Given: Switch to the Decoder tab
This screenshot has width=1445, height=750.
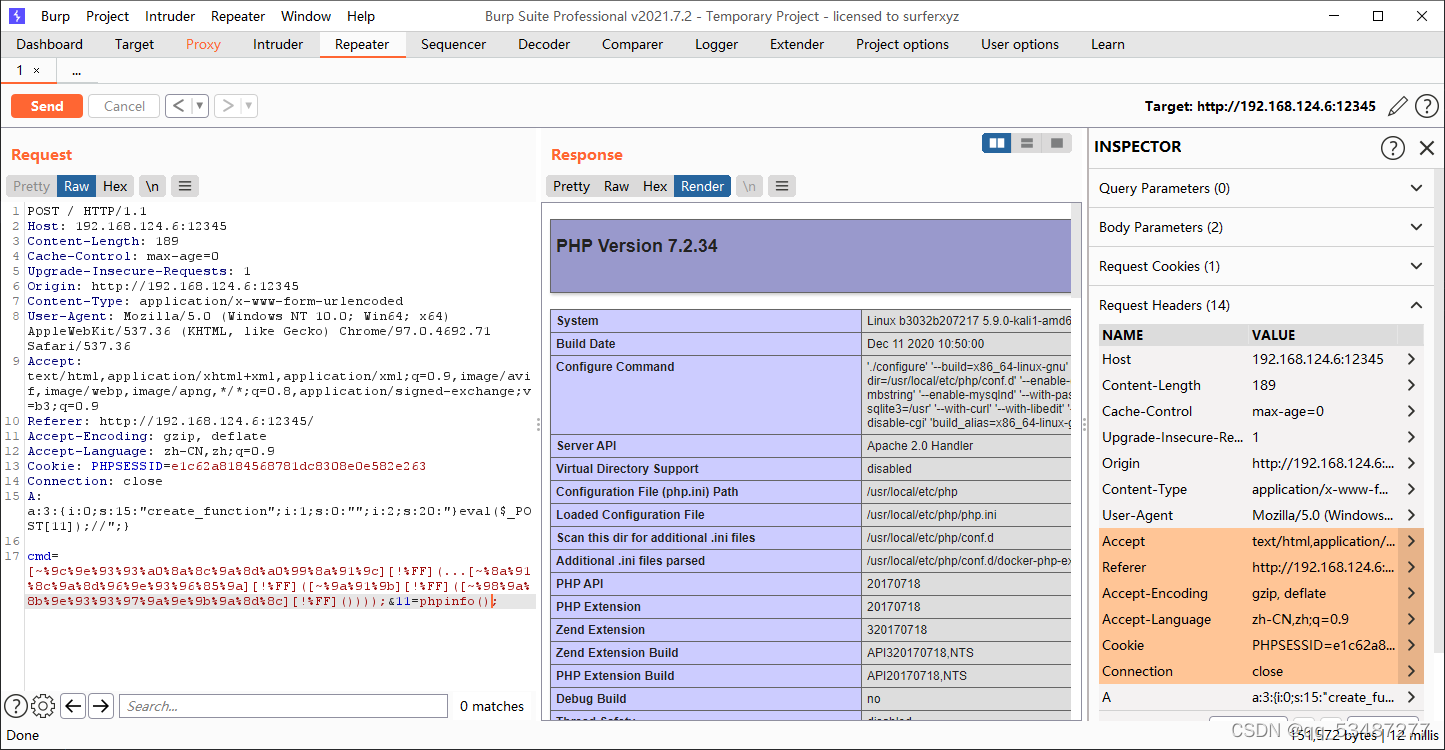Looking at the screenshot, I should point(544,44).
